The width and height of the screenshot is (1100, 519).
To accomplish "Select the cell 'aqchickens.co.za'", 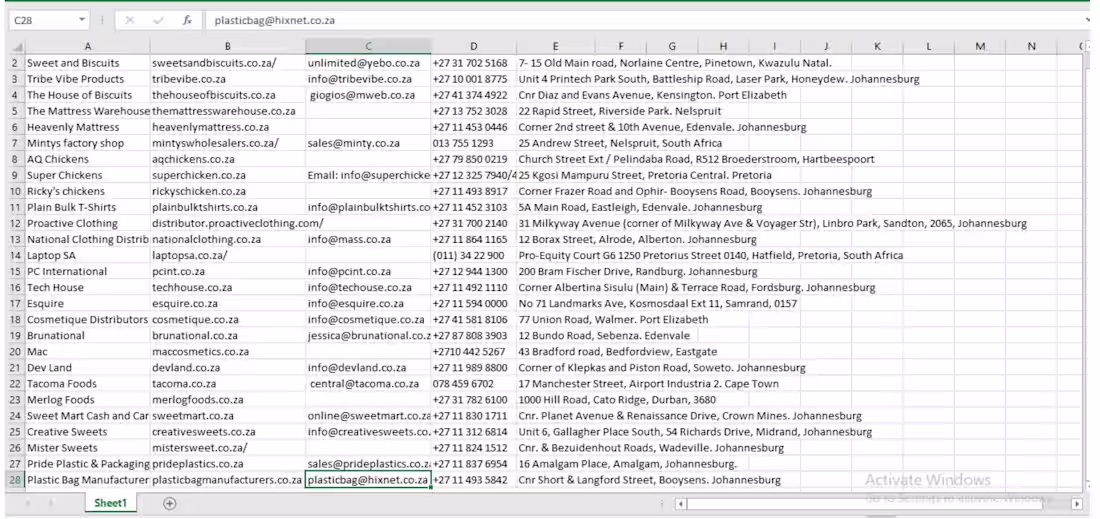I will click(227, 159).
